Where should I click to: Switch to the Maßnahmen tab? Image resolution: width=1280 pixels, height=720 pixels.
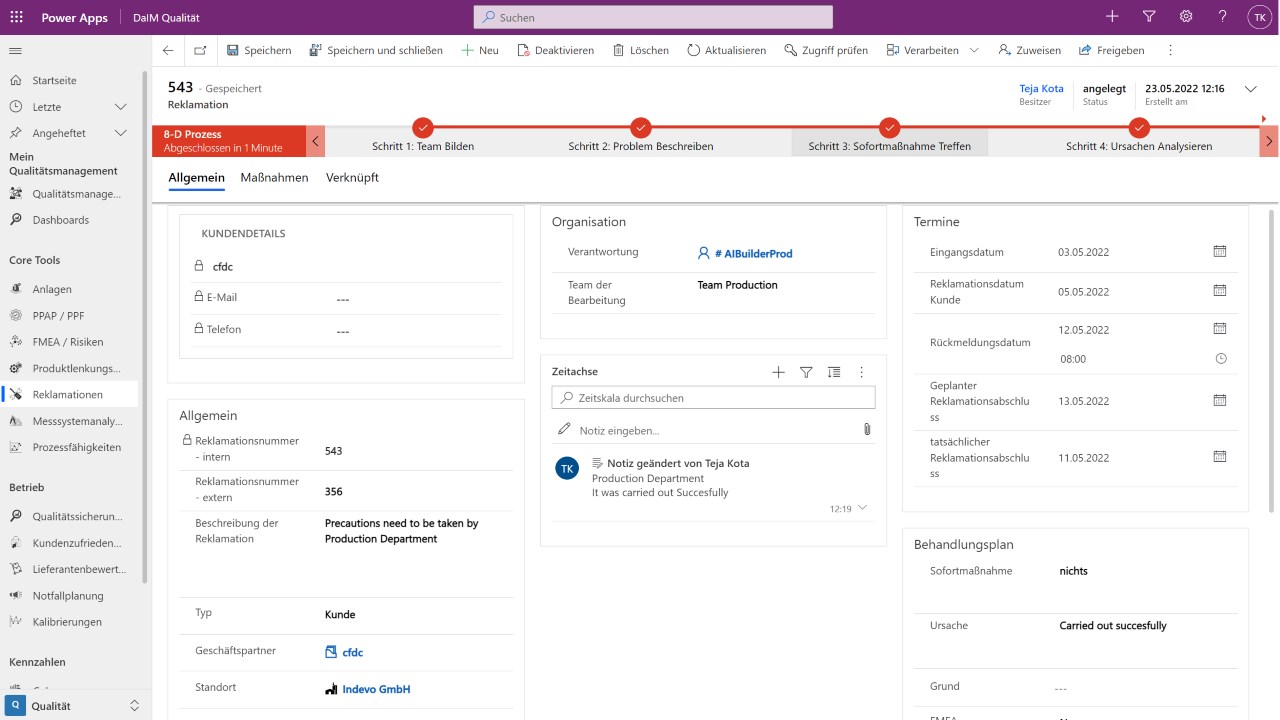coord(274,178)
